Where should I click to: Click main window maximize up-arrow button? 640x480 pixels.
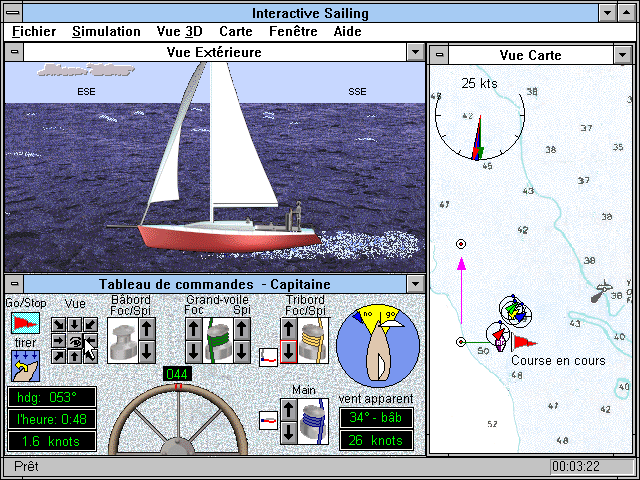click(627, 13)
